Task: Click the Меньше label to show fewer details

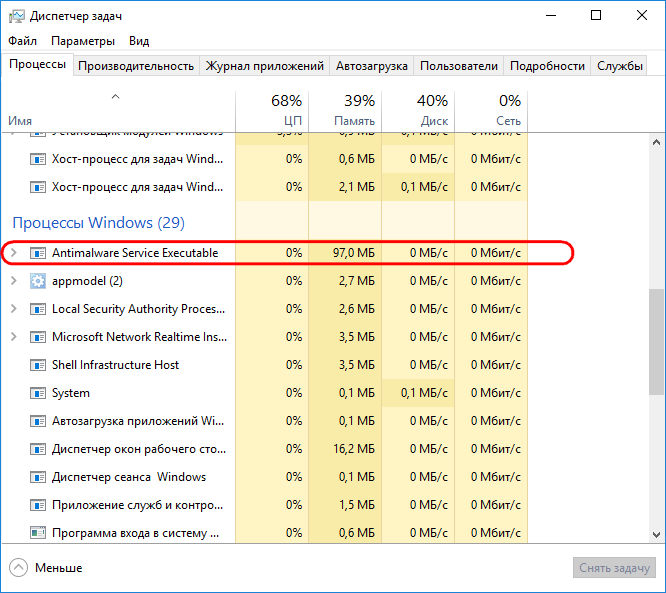Action: pyautogui.click(x=59, y=568)
